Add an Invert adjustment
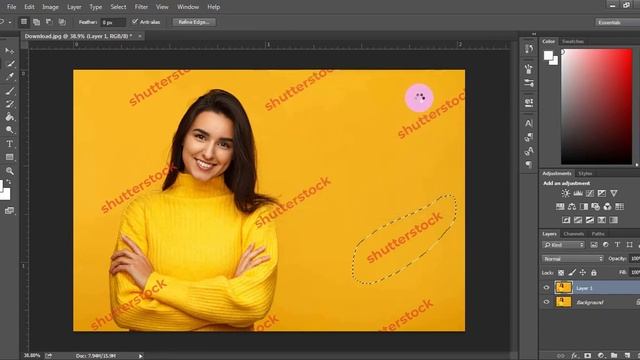 pyautogui.click(x=566, y=220)
